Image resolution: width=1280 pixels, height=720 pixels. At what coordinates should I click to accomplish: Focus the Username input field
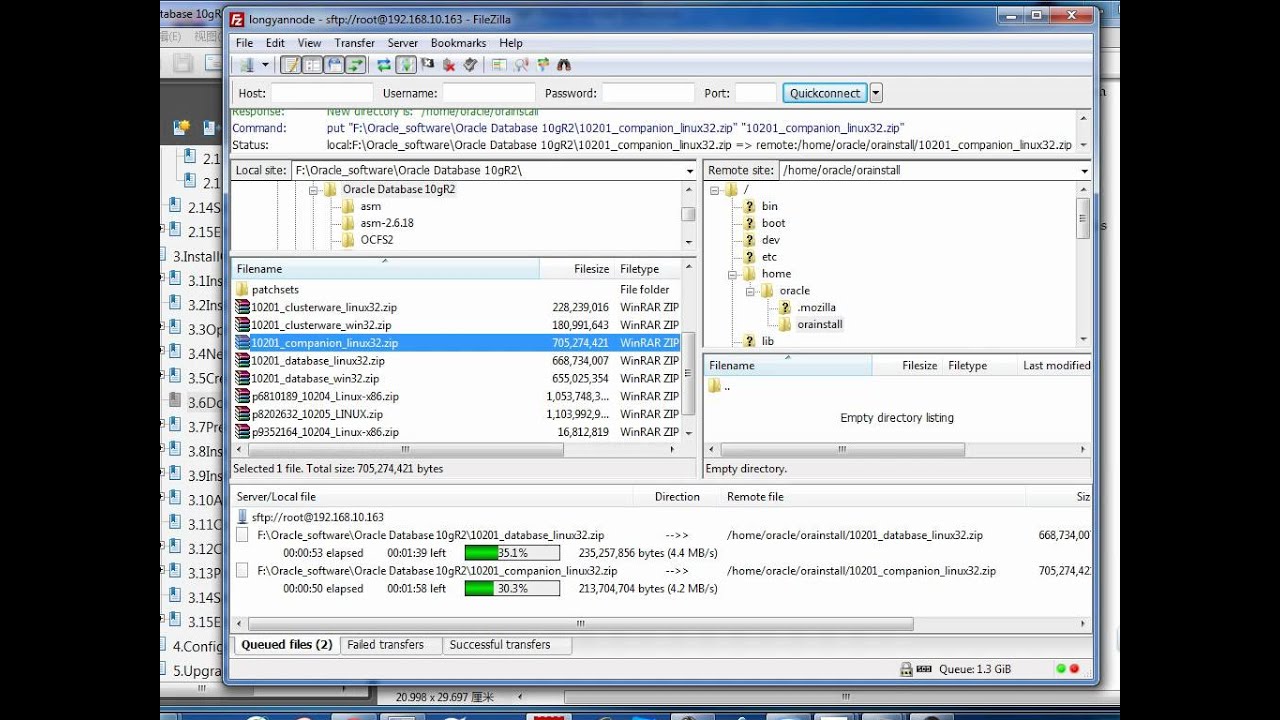coord(489,93)
